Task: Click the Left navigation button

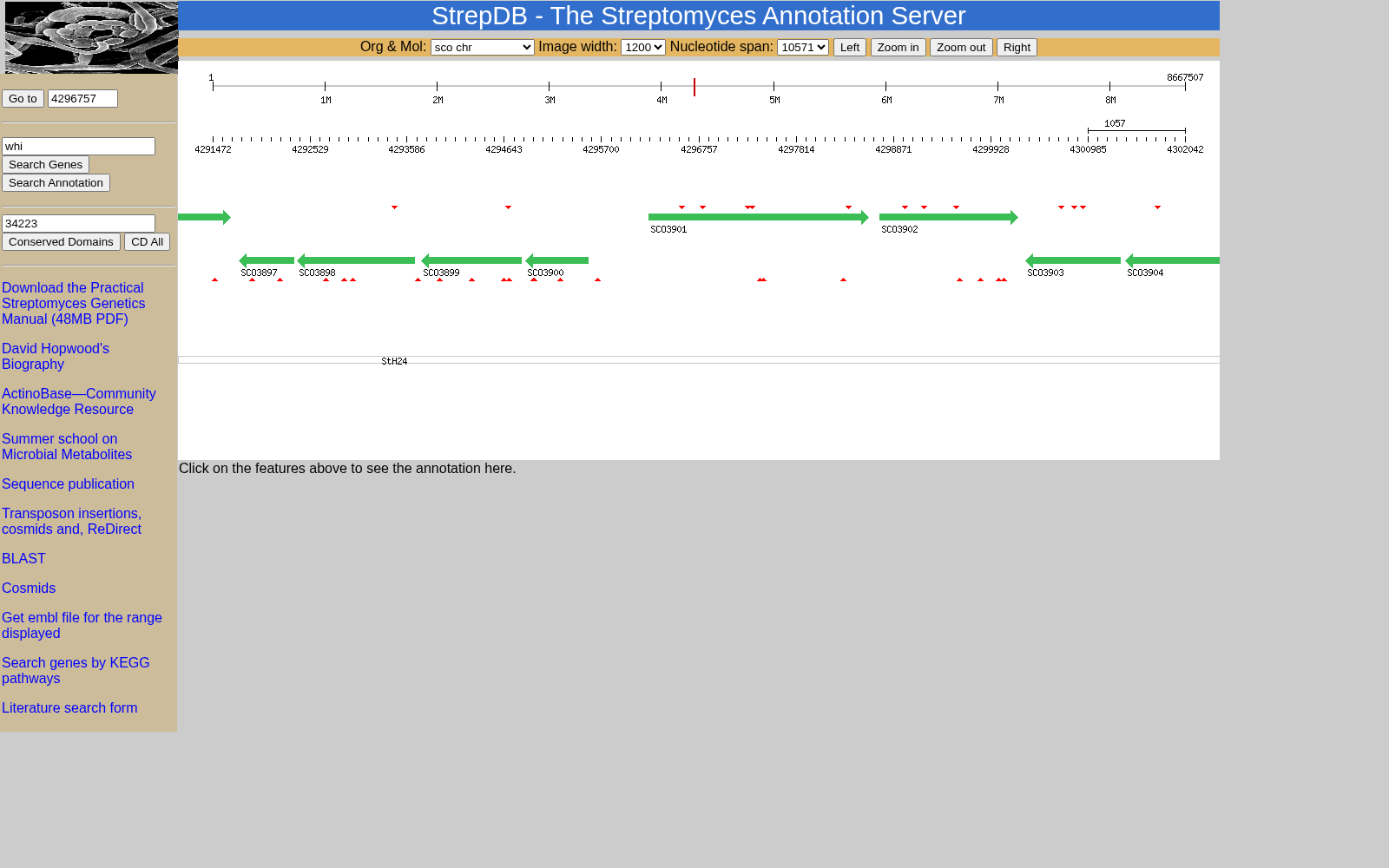Action: [x=850, y=47]
